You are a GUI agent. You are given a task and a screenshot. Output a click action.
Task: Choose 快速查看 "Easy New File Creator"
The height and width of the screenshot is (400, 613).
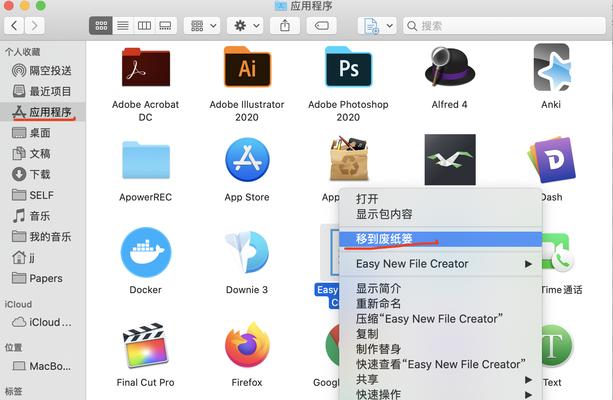tap(440, 364)
